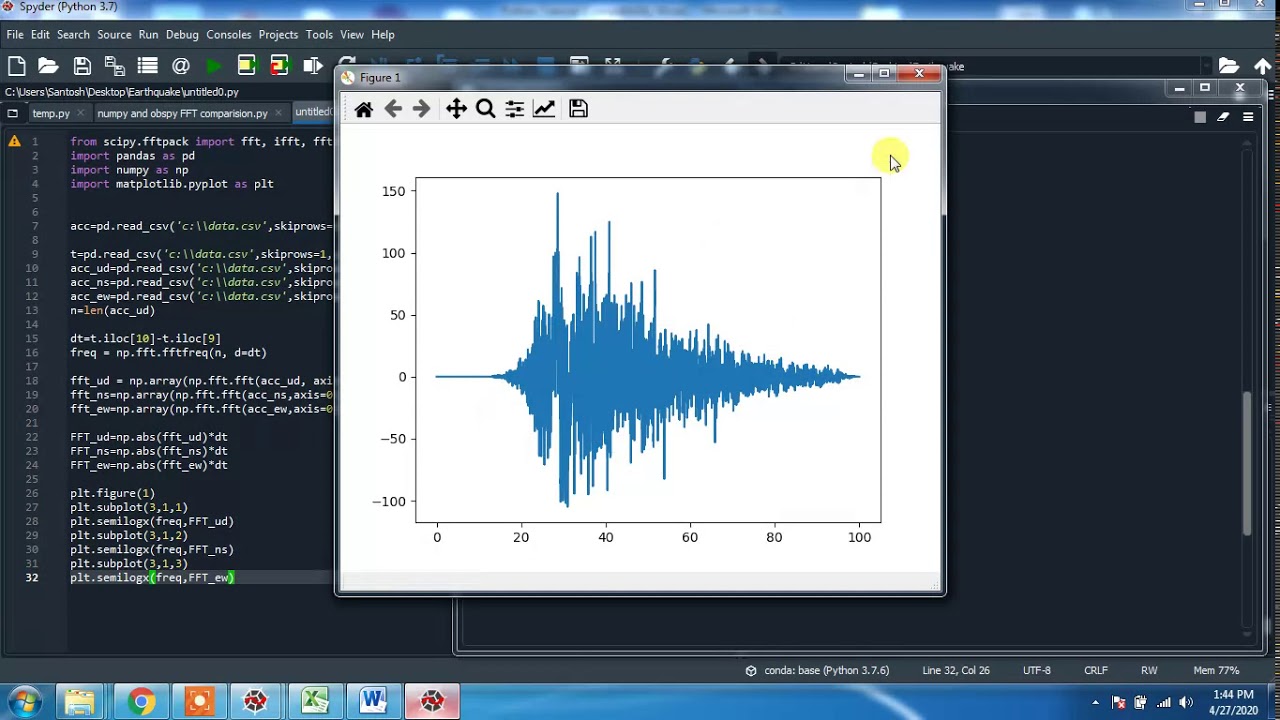This screenshot has height=720, width=1280.
Task: Change to parent directory up arrow
Action: (1263, 66)
